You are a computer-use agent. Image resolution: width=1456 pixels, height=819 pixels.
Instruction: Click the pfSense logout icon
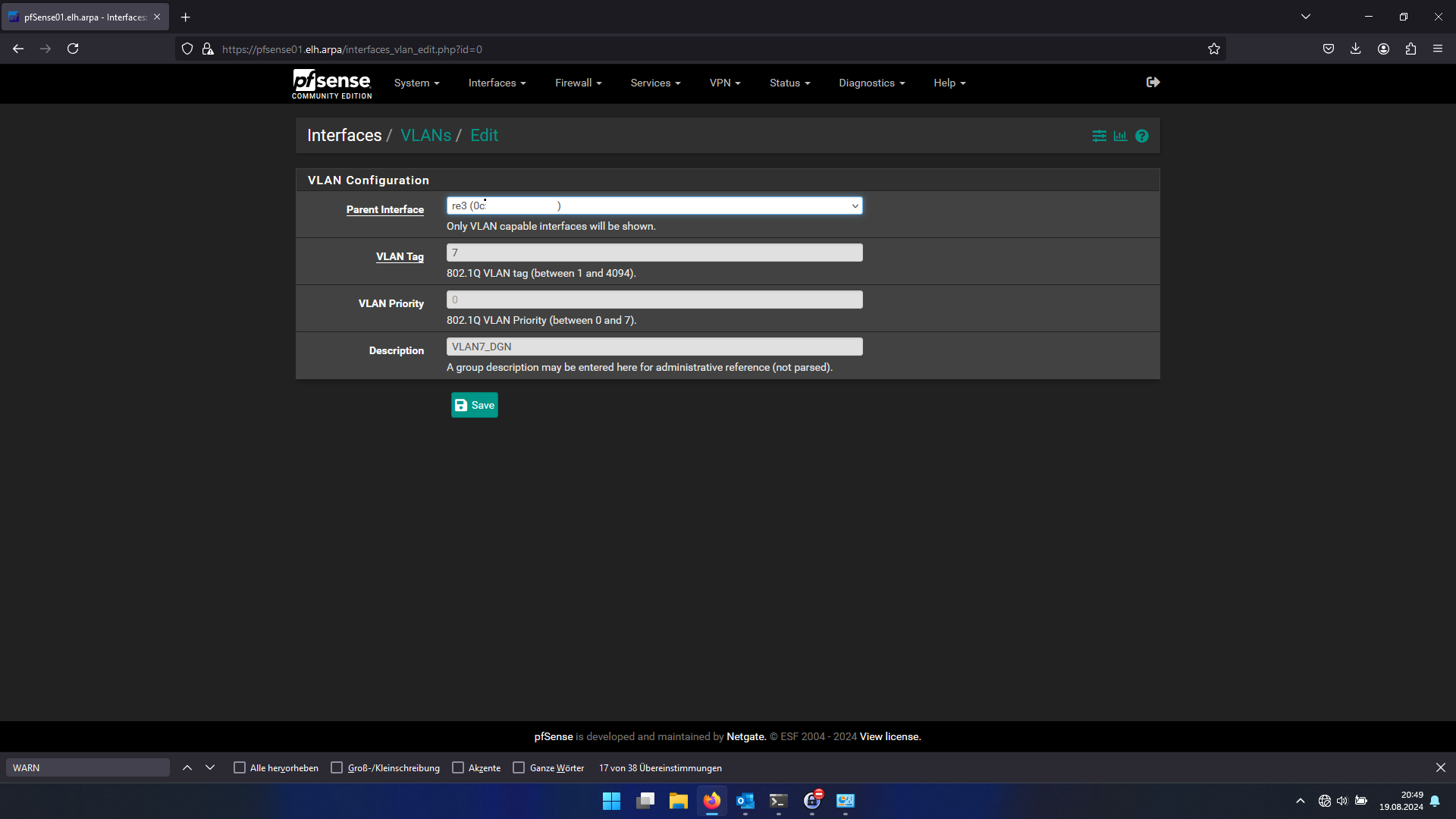(x=1153, y=82)
